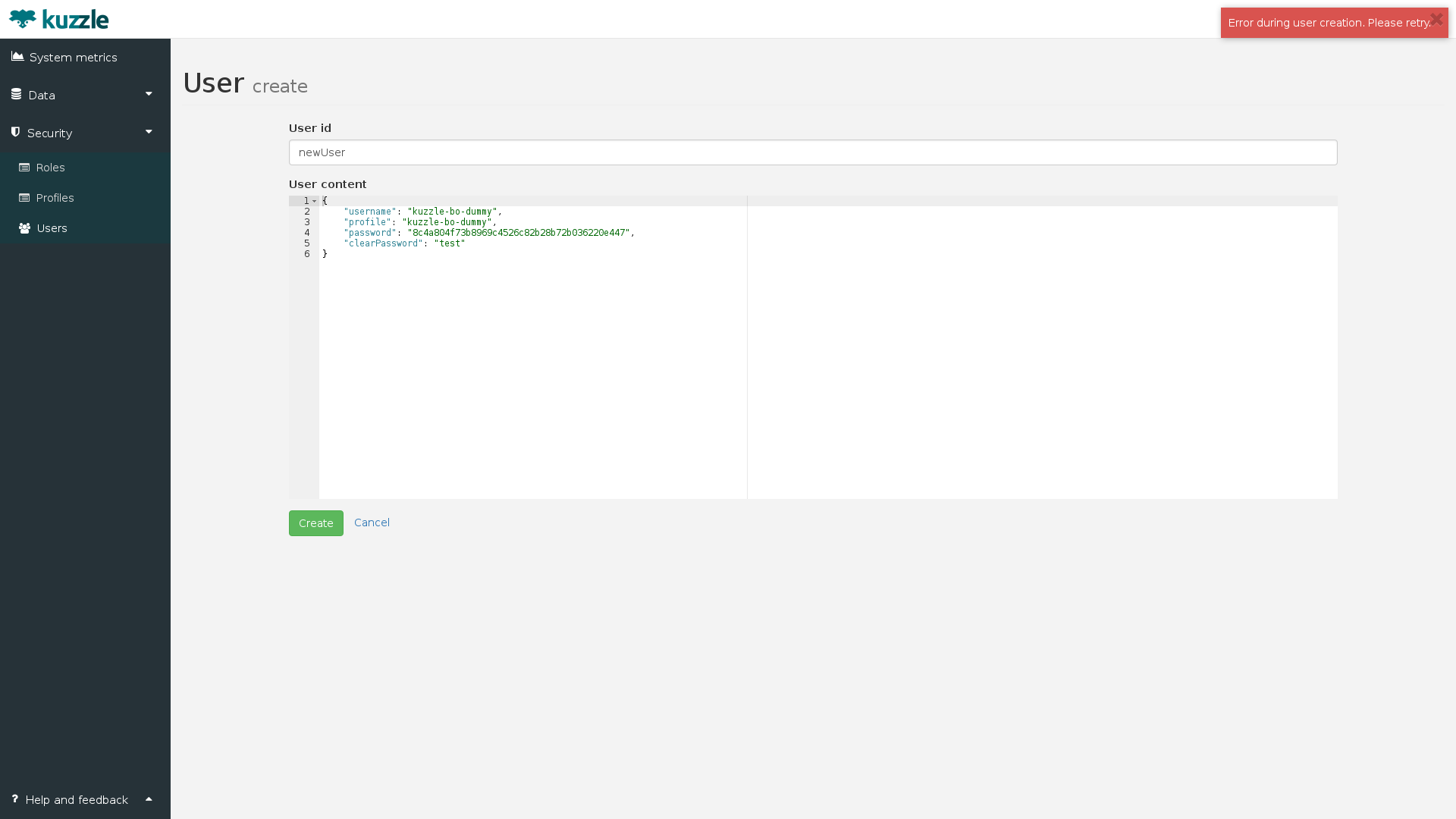Click the User content label
Image resolution: width=1456 pixels, height=819 pixels.
click(x=328, y=184)
